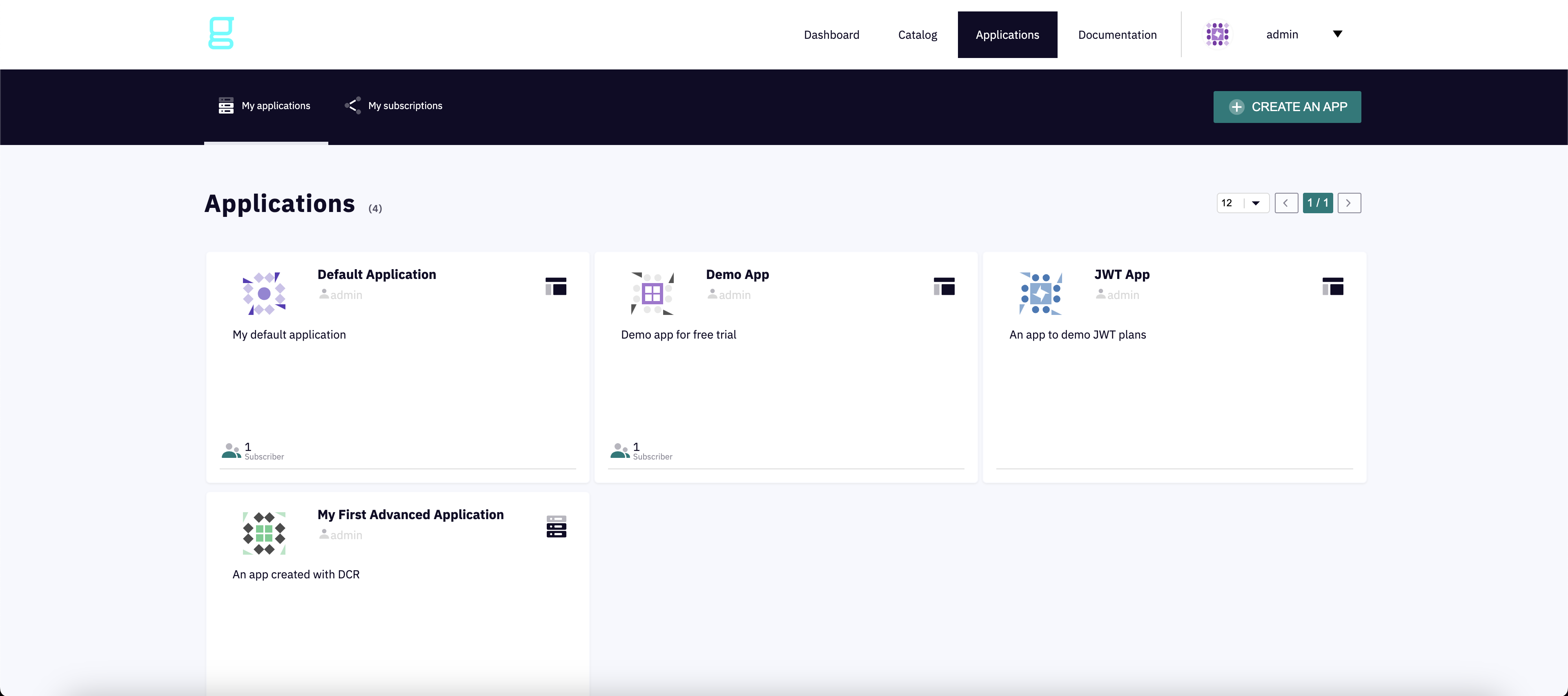
Task: Open the Default Application avatar thumbnail
Action: pos(264,294)
